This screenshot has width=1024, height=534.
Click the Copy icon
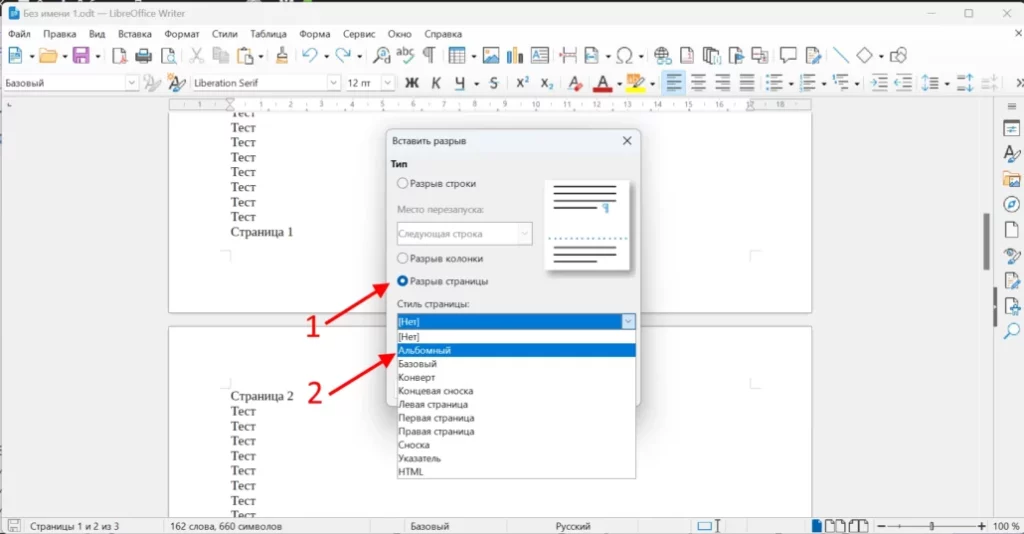click(x=221, y=56)
